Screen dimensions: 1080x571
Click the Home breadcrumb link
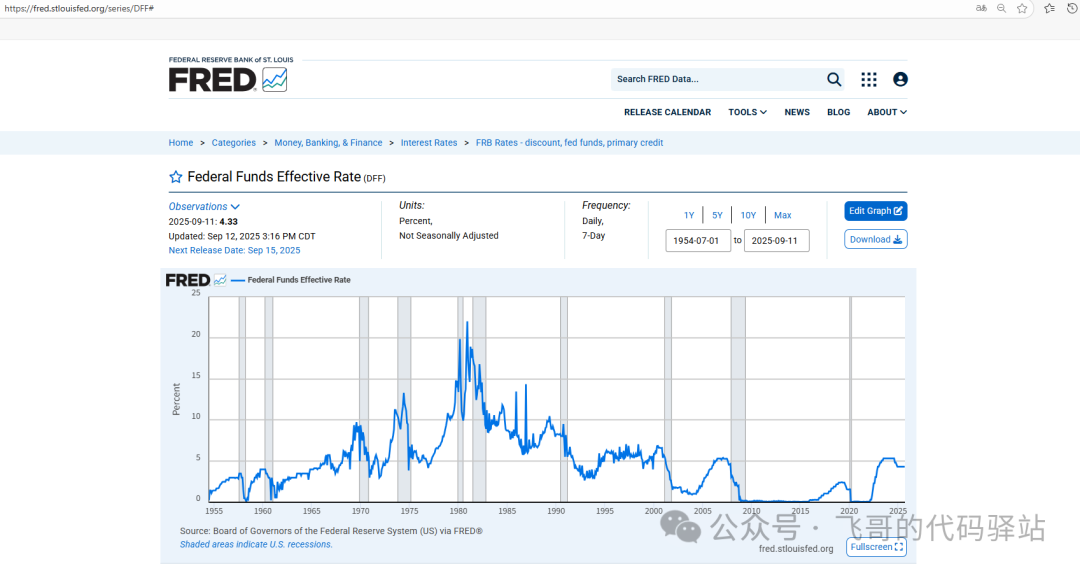[x=180, y=143]
